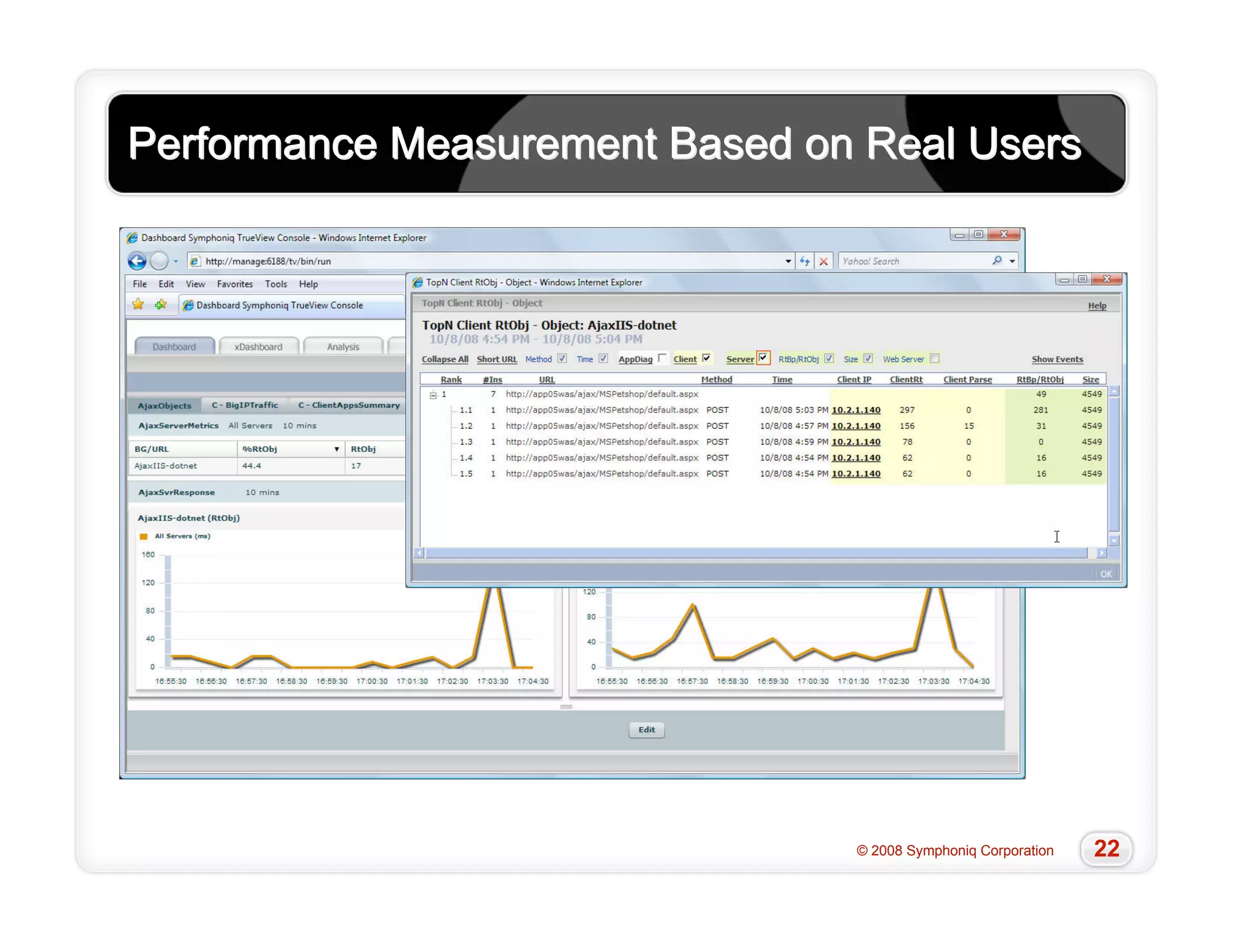The image size is (1233, 952).
Task: Open the %RtObj column sort dropdown
Action: [x=337, y=449]
